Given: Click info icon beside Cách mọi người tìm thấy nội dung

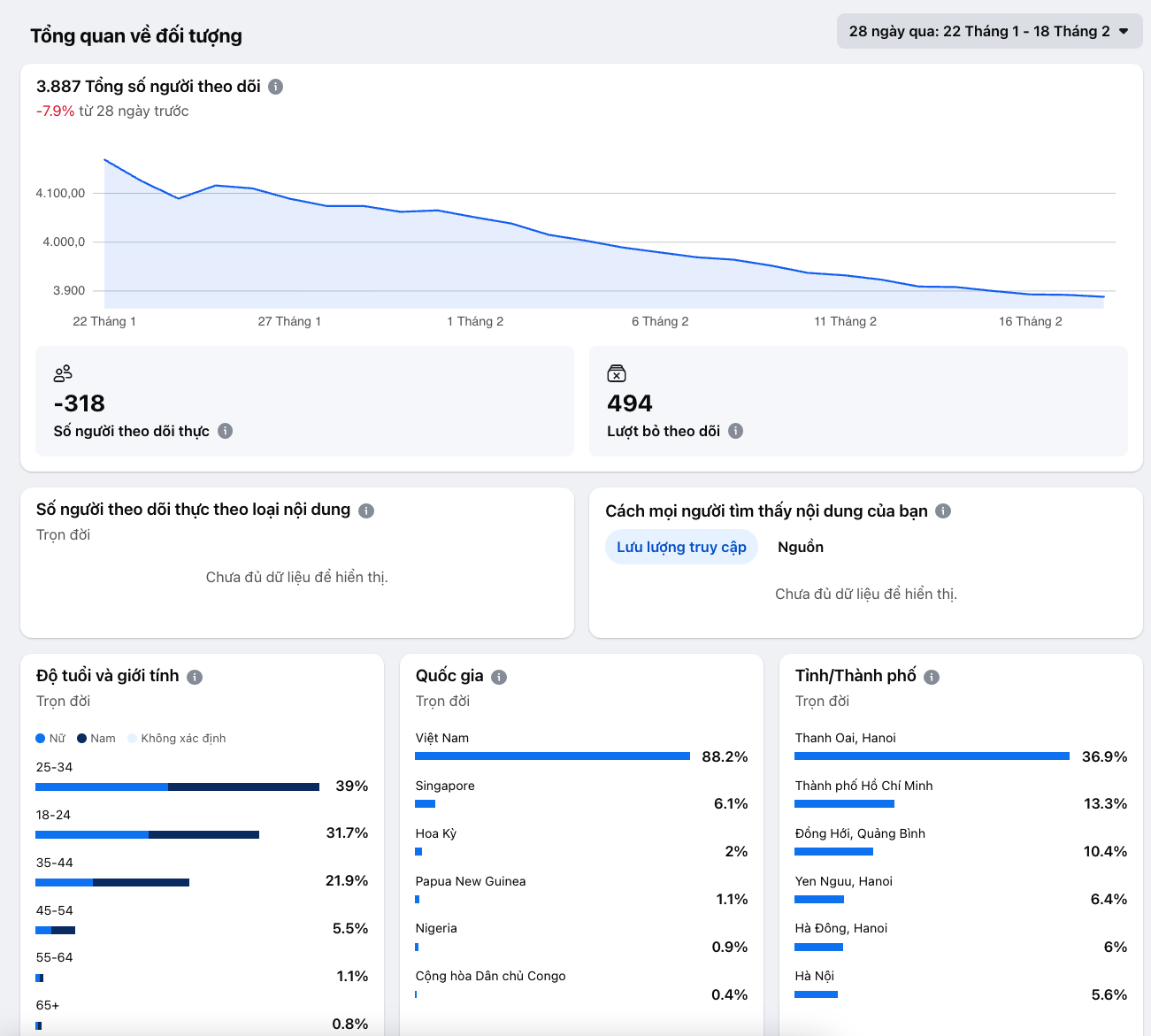Looking at the screenshot, I should tap(943, 511).
